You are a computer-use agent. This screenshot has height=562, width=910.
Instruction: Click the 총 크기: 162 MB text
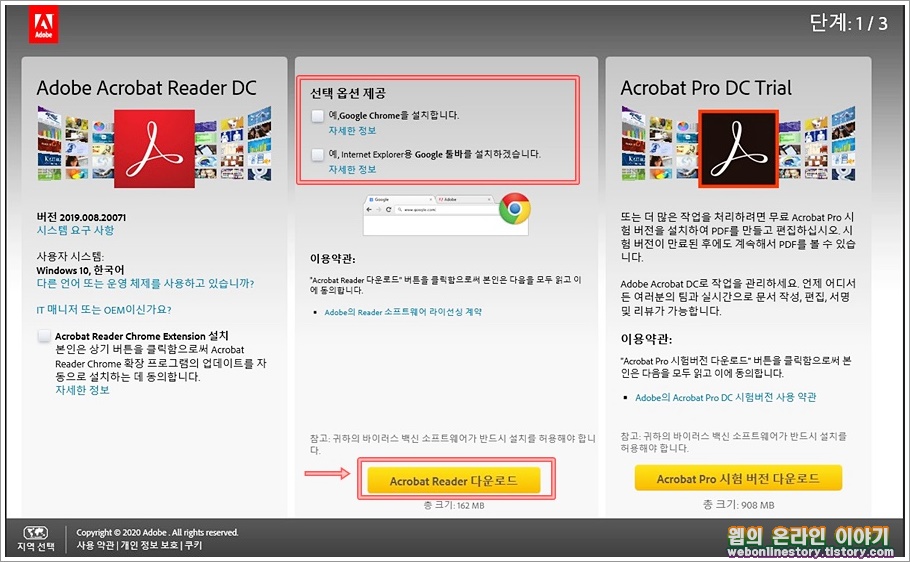pos(454,505)
